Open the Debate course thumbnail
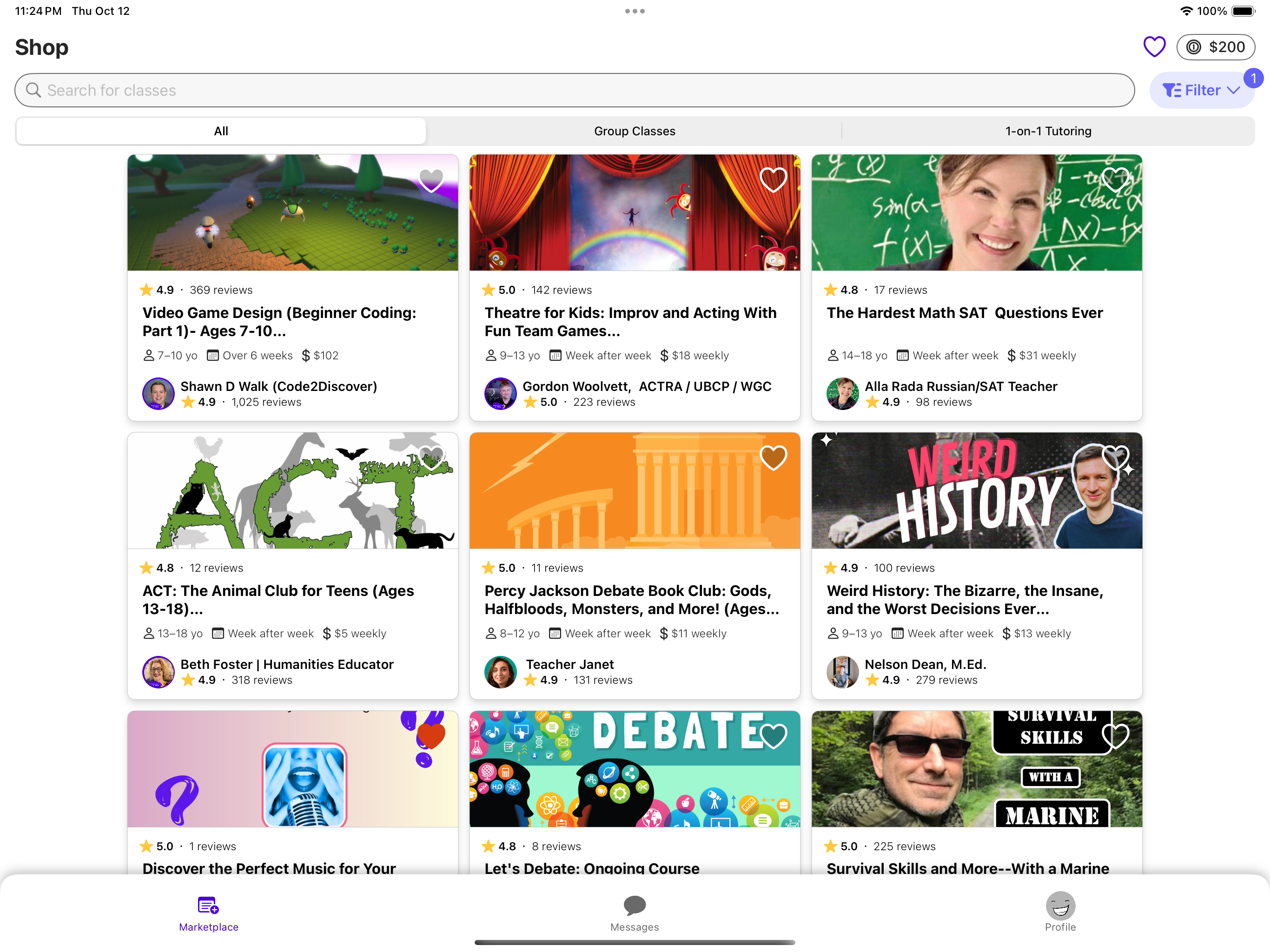This screenshot has height=952, width=1270. (635, 769)
